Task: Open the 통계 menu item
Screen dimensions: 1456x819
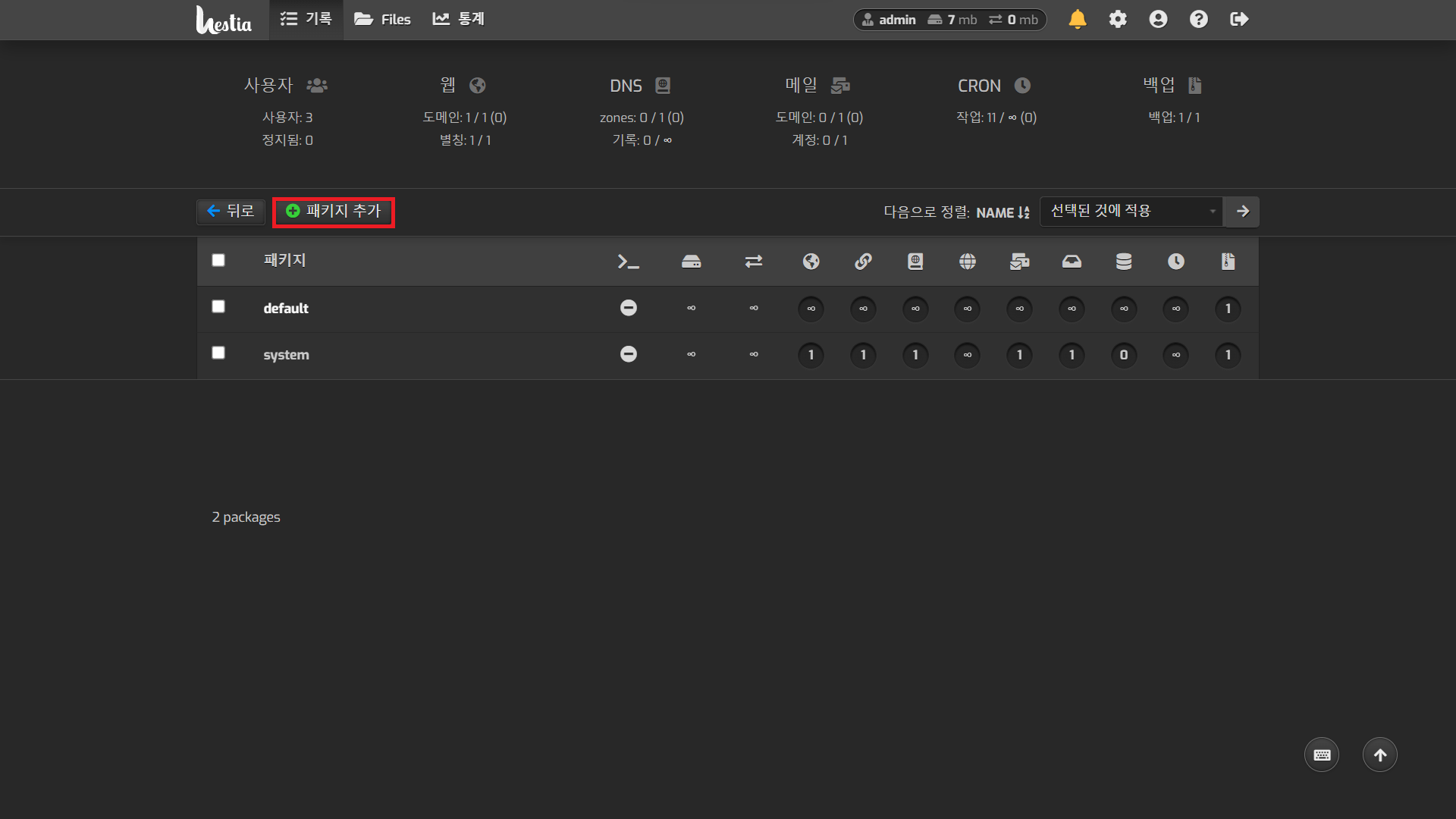Action: click(x=459, y=19)
